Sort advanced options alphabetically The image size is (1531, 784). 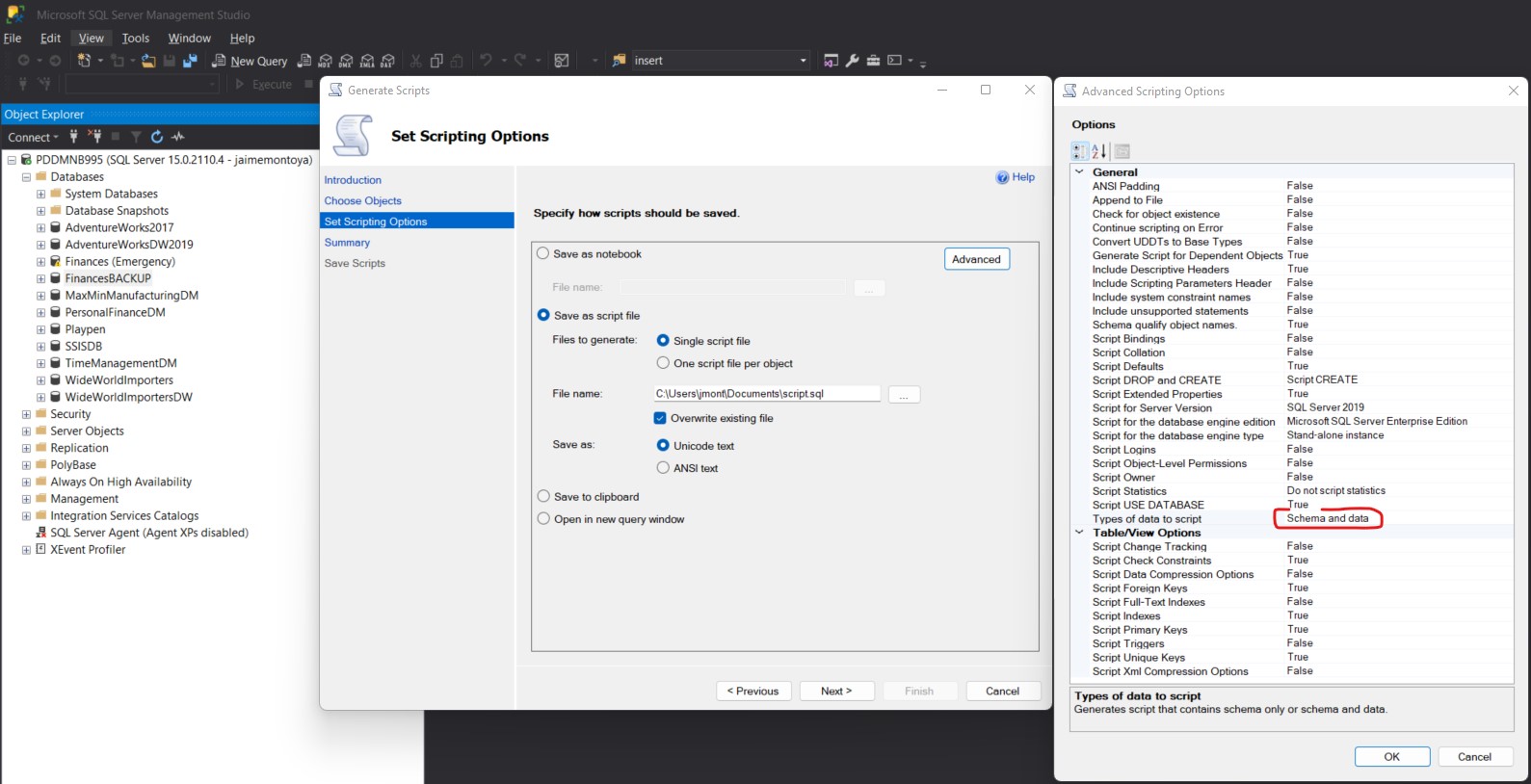pyautogui.click(x=1099, y=151)
